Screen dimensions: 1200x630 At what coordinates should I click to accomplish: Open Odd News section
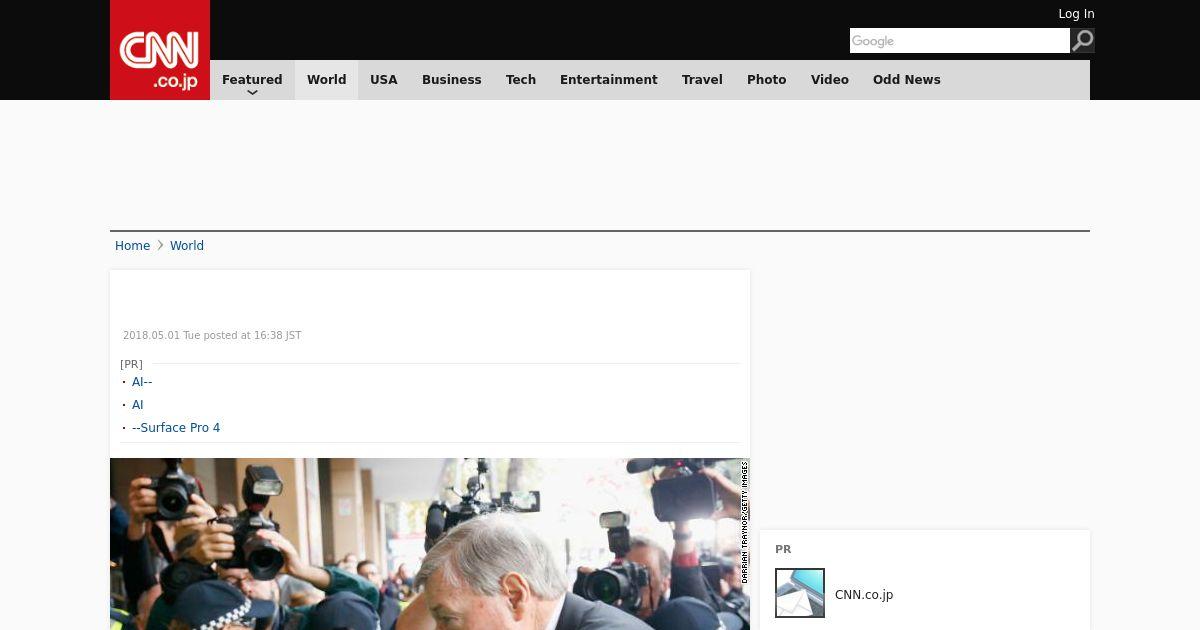point(907,80)
